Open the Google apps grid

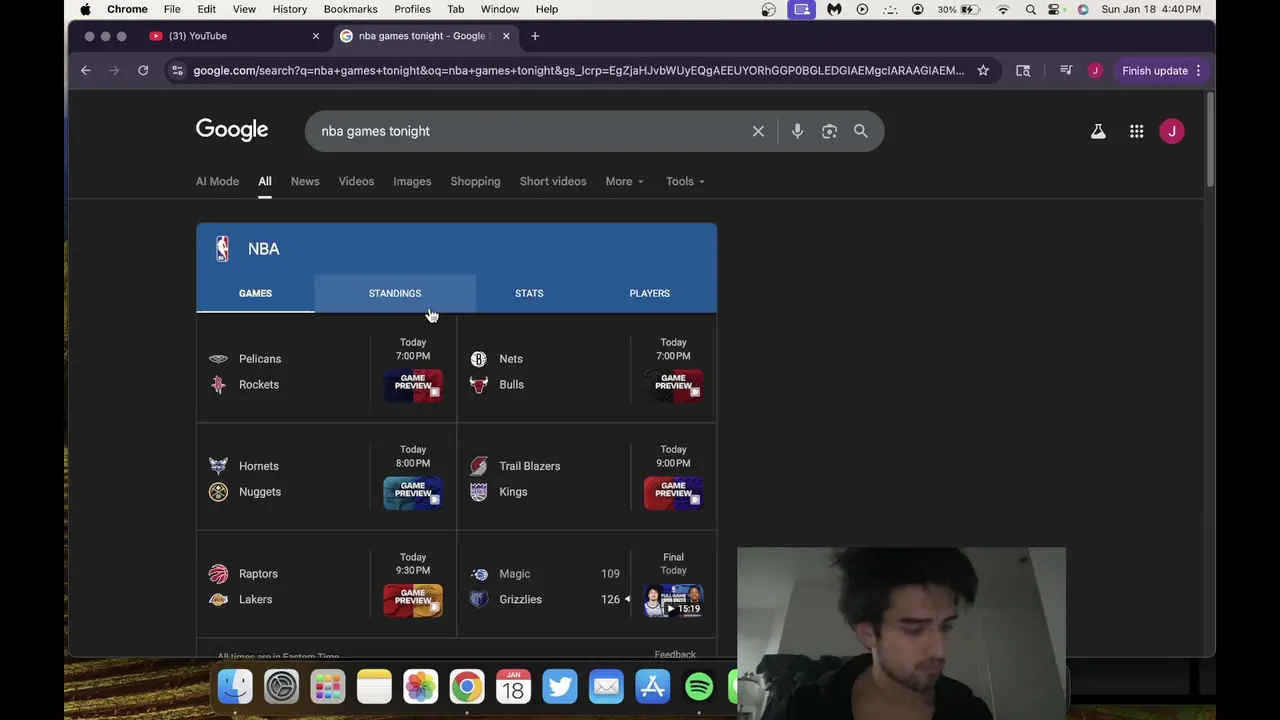pos(1136,131)
